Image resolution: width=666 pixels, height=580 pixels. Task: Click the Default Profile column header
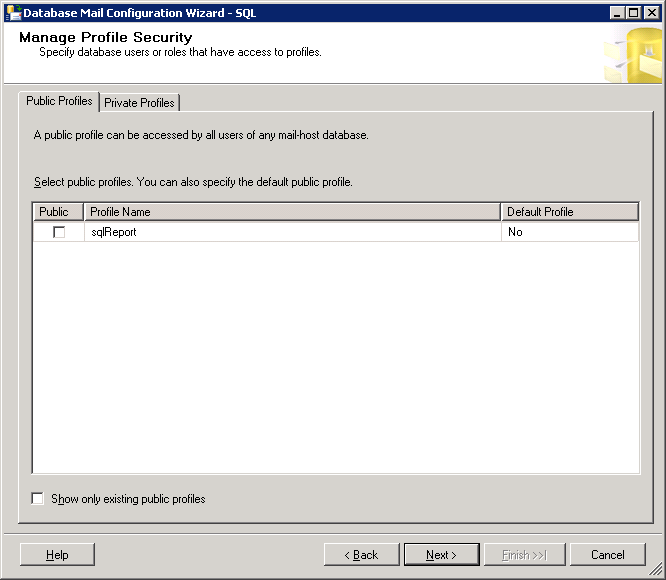tap(569, 212)
